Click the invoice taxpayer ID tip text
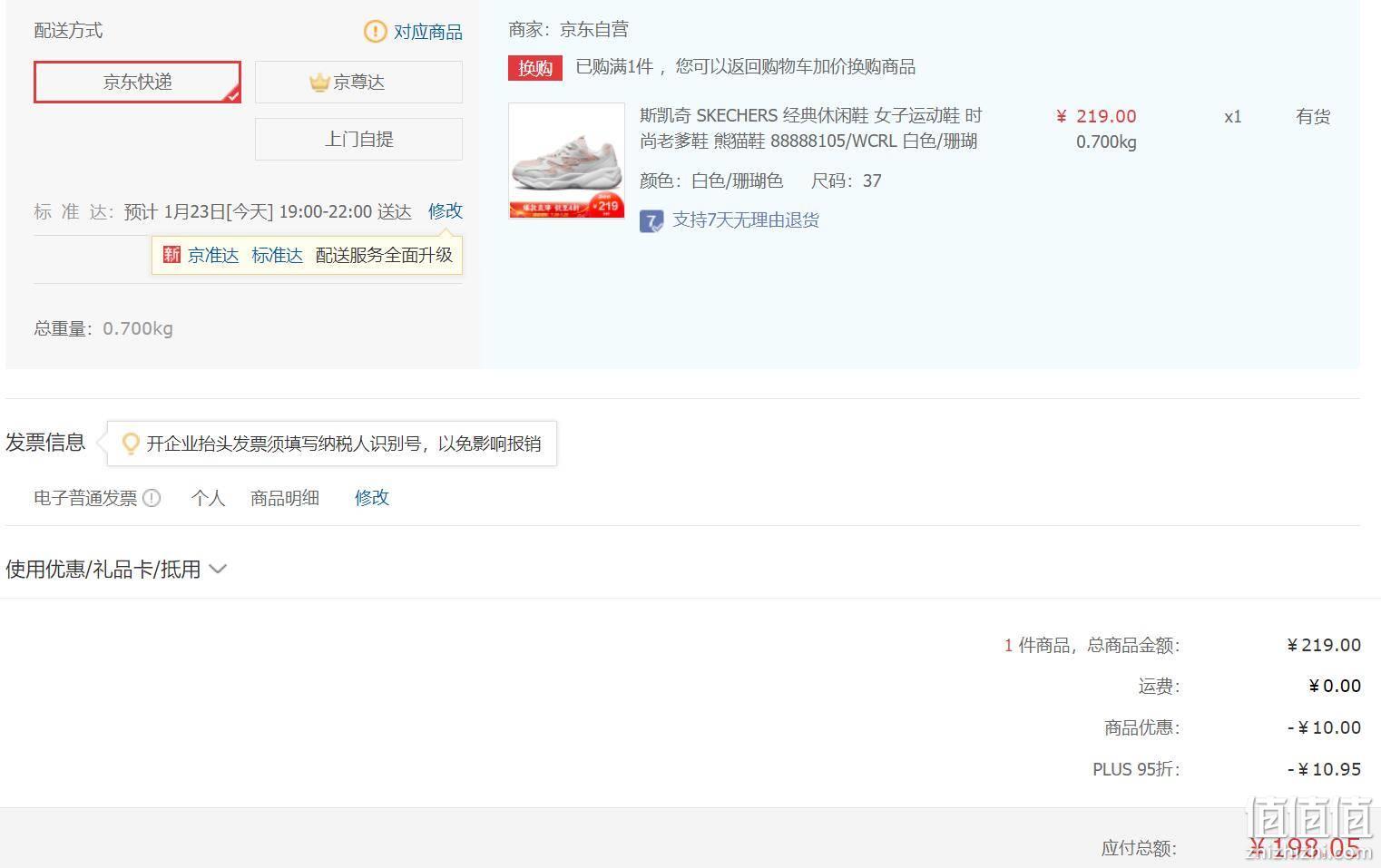 point(344,444)
